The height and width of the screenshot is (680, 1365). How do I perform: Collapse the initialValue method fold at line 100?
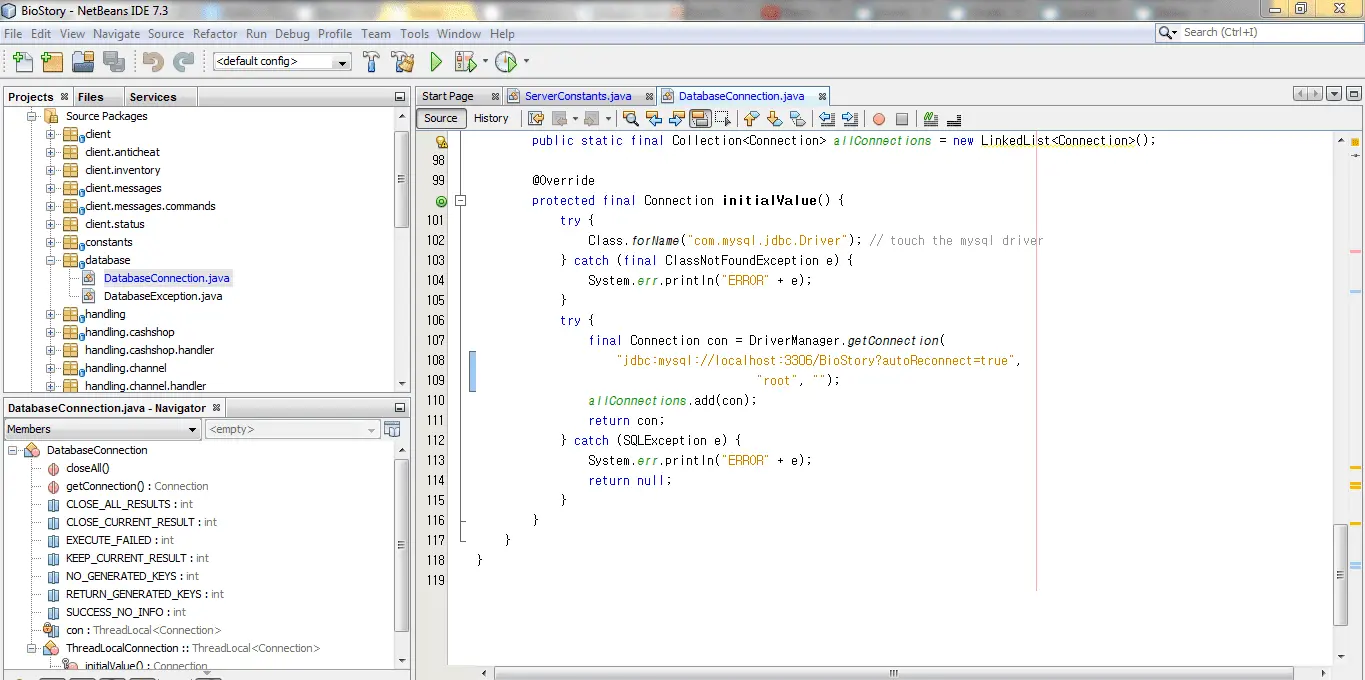[x=461, y=201]
